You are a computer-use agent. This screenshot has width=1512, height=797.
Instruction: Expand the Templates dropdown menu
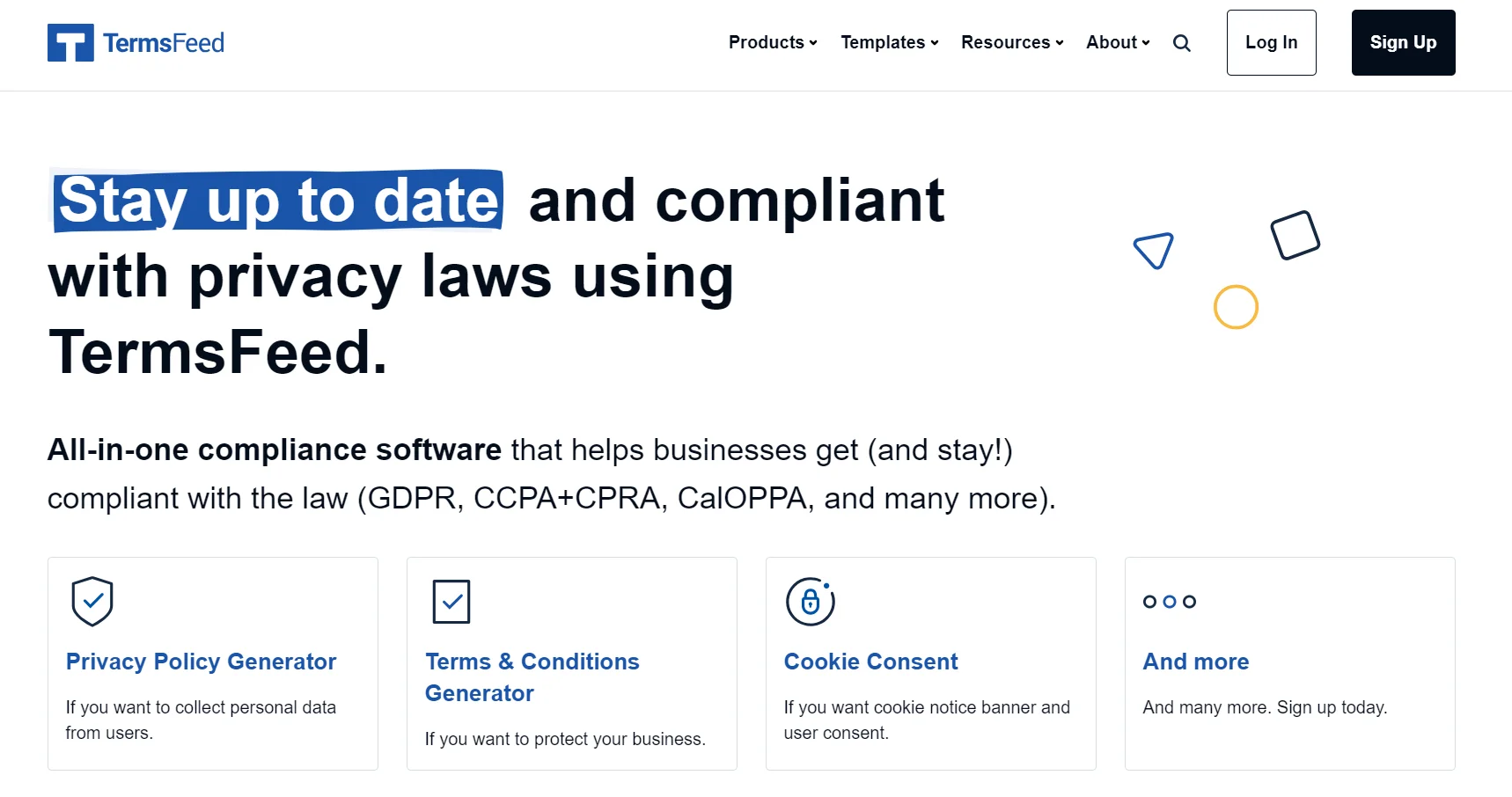tap(889, 42)
